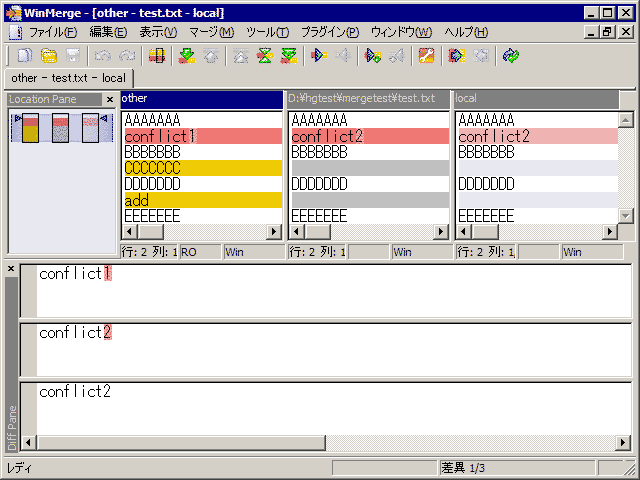
Task: Jump to the Next Difference icon
Action: 187,56
